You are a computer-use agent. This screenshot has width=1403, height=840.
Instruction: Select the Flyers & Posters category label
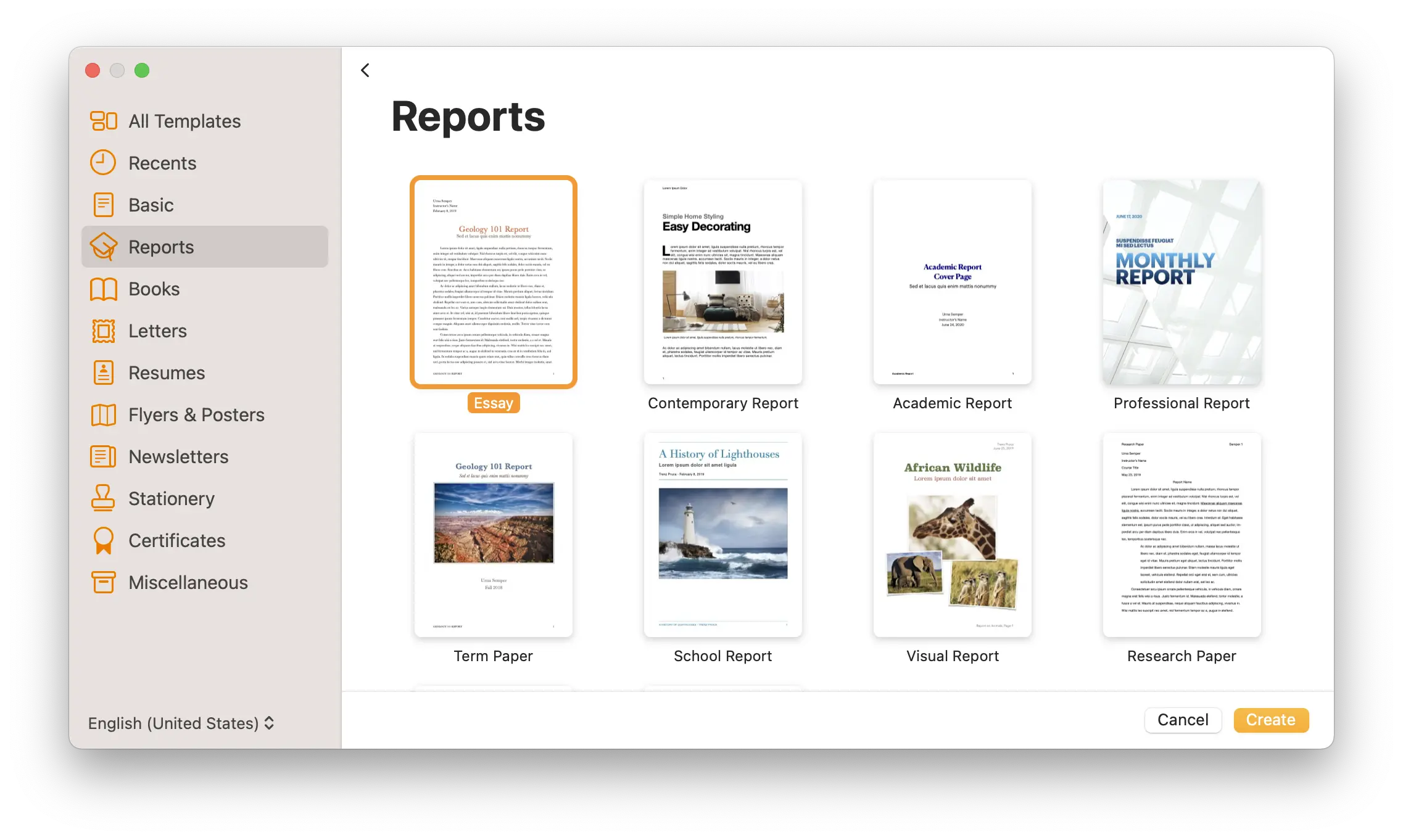click(x=196, y=414)
